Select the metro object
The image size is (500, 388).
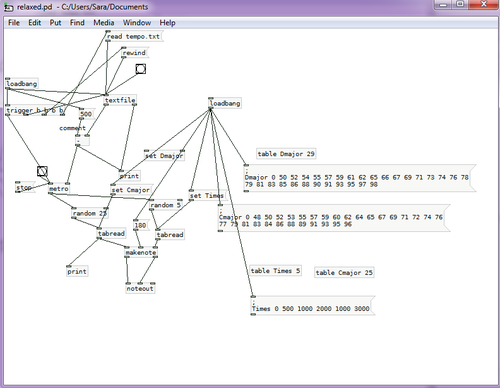point(59,188)
